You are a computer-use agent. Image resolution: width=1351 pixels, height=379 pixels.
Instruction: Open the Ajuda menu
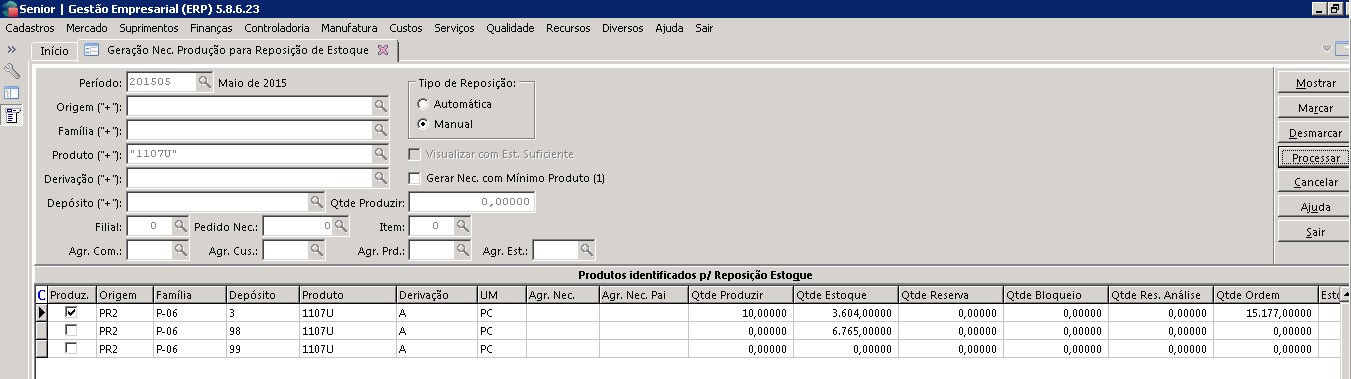click(x=669, y=28)
